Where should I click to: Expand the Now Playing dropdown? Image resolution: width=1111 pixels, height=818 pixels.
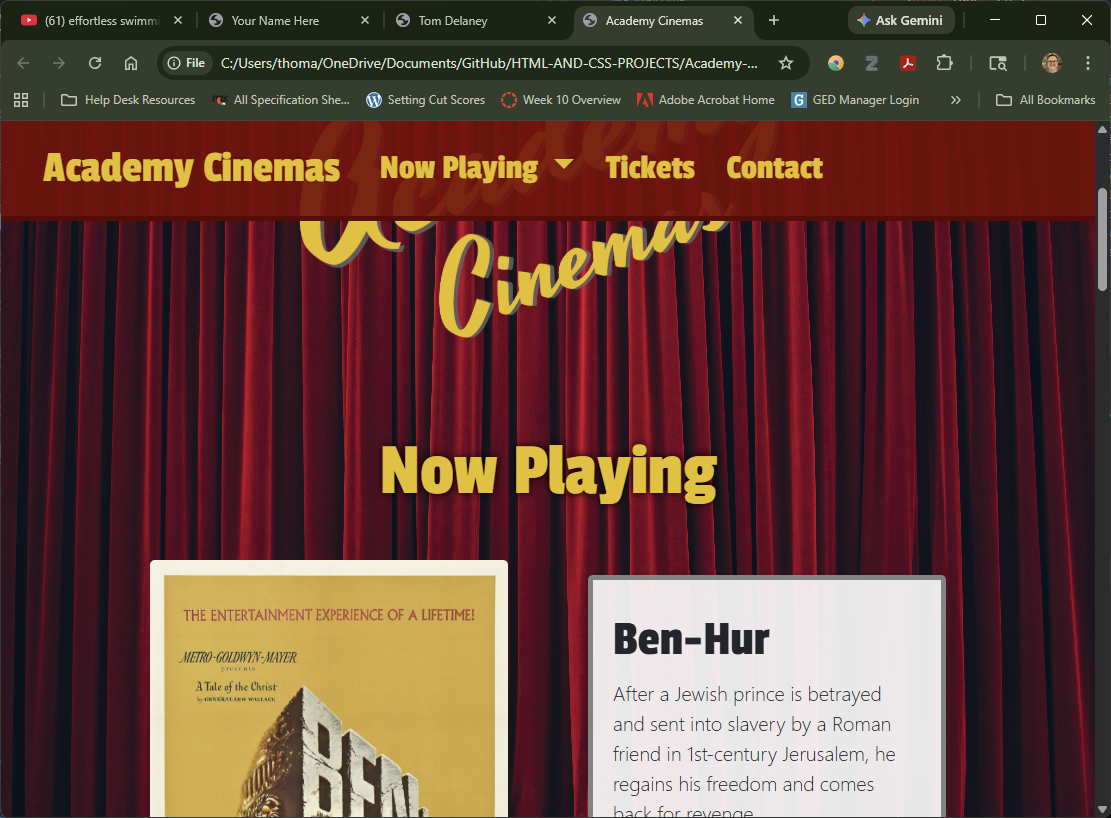476,167
